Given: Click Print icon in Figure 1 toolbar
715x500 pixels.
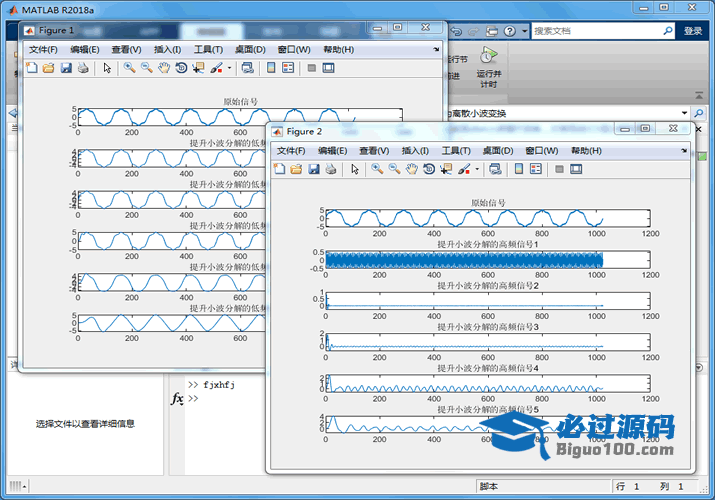Looking at the screenshot, I should pos(83,68).
